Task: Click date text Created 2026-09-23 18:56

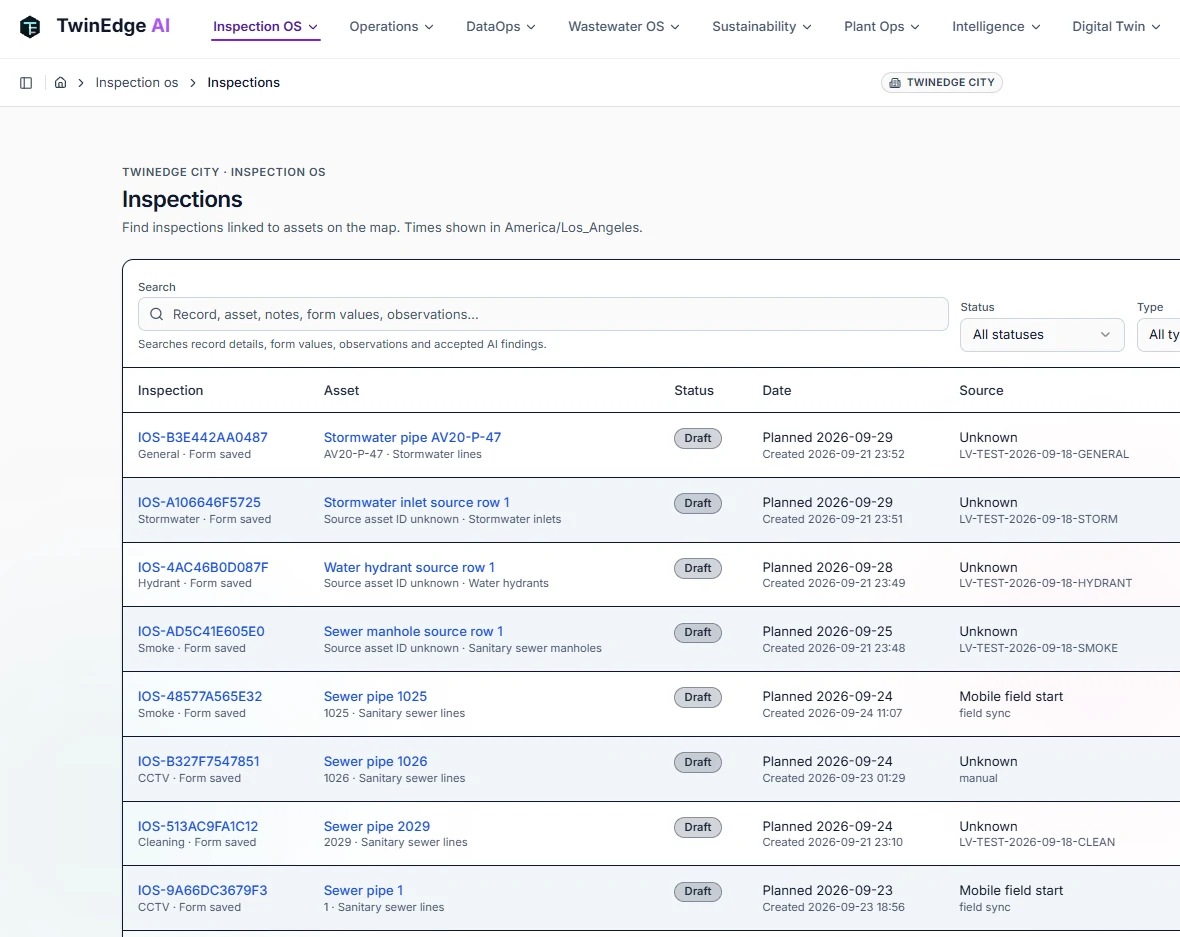Action: click(834, 907)
